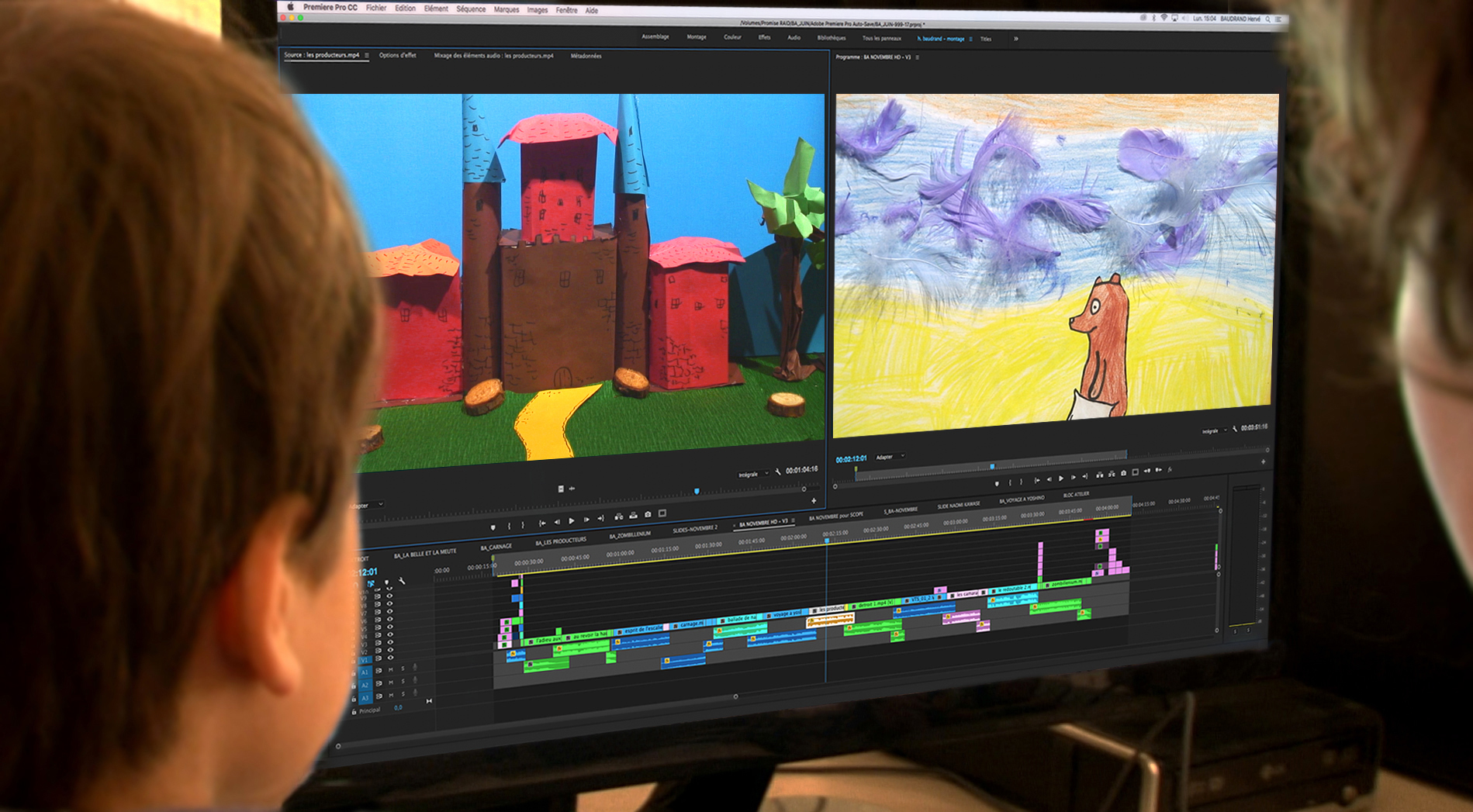Toggle V1 track targeting
The height and width of the screenshot is (812, 1473).
point(365,660)
